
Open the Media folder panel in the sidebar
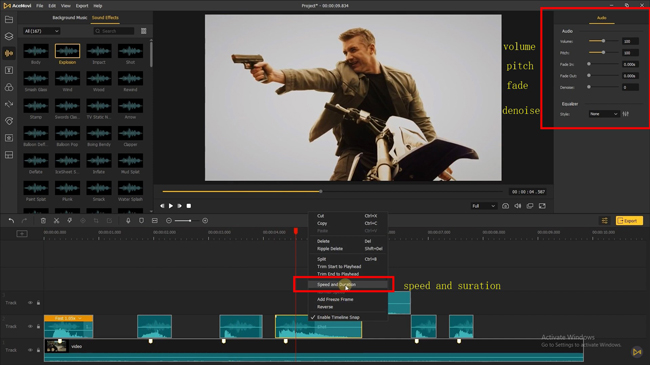click(x=9, y=19)
